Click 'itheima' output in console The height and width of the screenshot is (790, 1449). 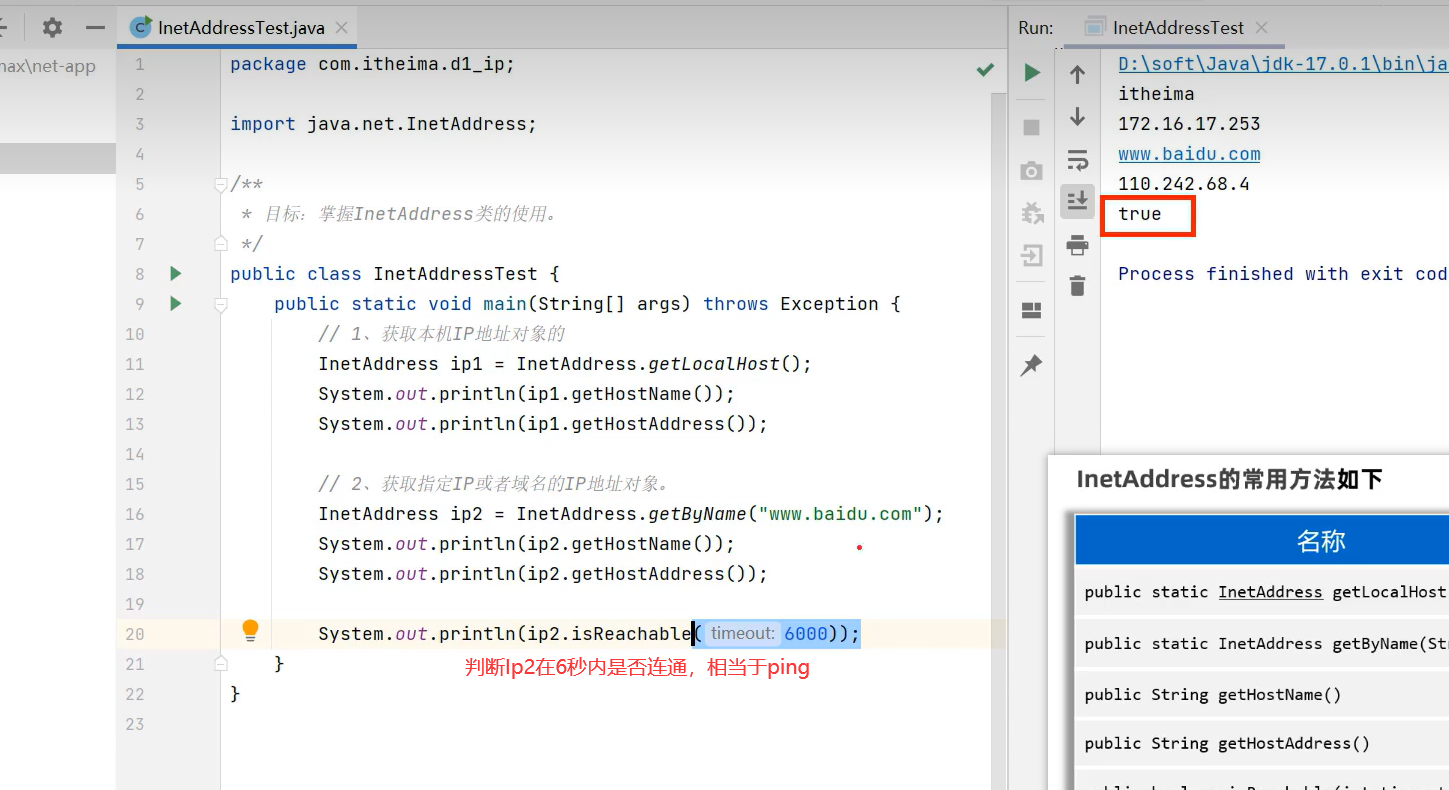[1156, 94]
